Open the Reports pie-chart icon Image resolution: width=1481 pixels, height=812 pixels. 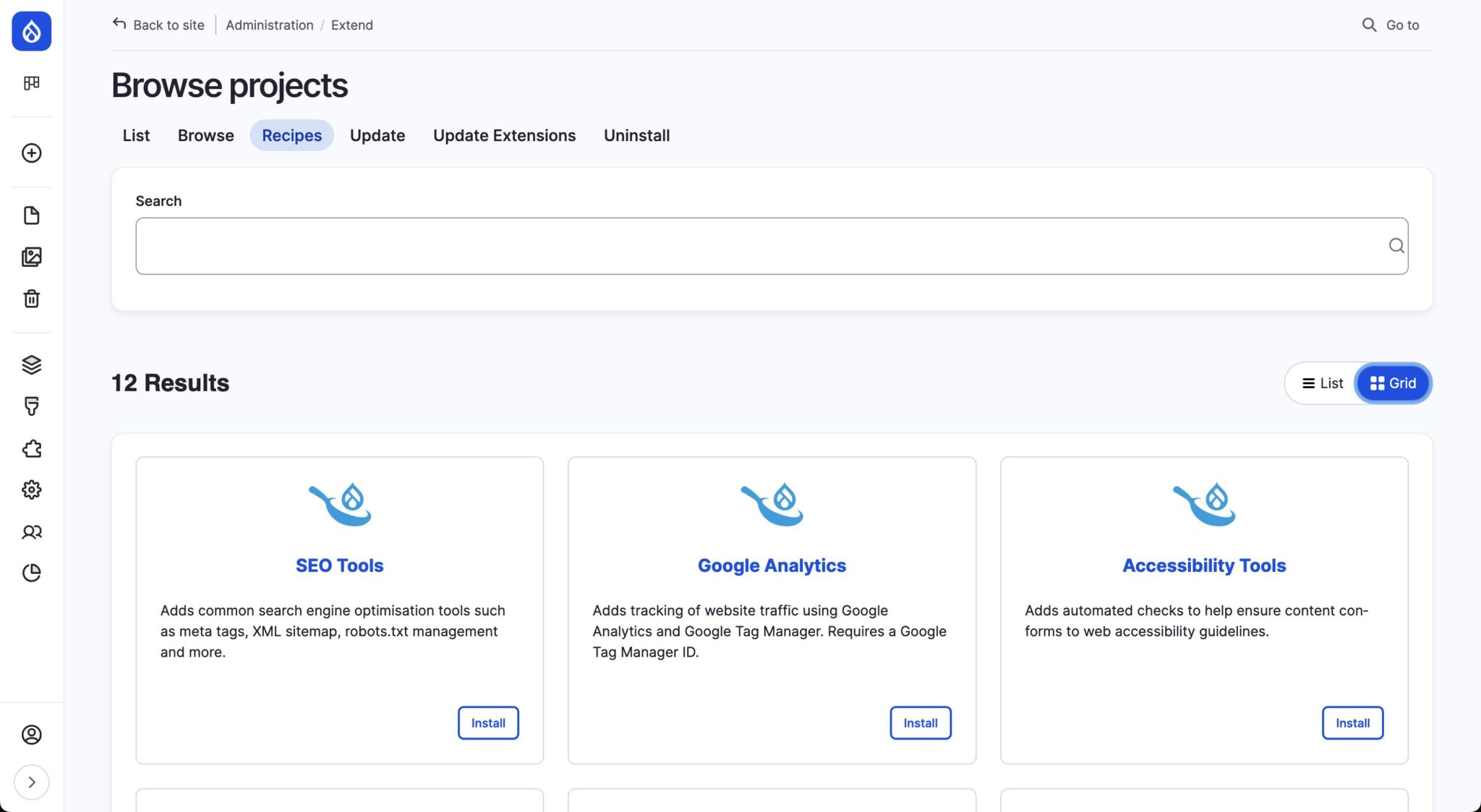pos(32,572)
